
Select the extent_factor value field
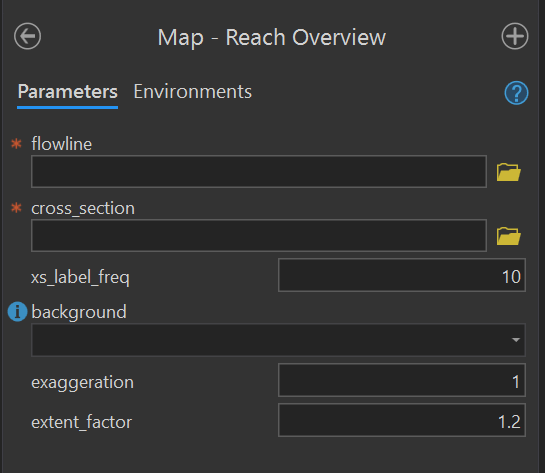pyautogui.click(x=402, y=420)
